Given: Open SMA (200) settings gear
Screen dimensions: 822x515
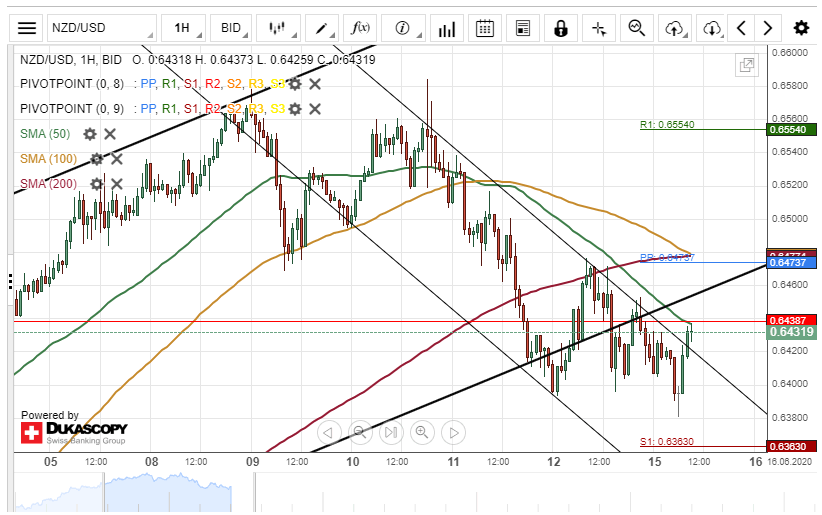Looking at the screenshot, I should click(97, 184).
